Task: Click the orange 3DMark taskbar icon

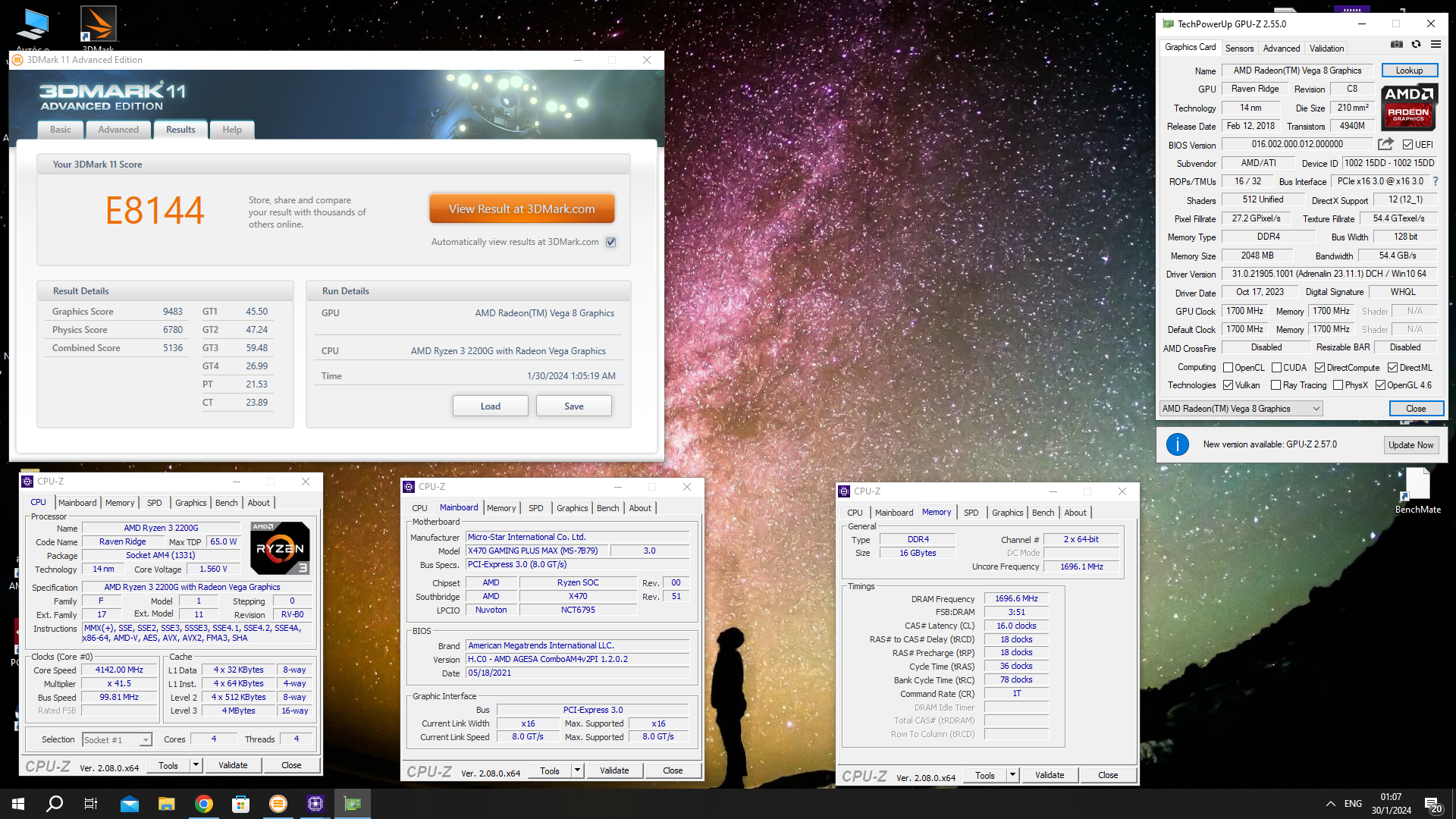Action: point(278,804)
